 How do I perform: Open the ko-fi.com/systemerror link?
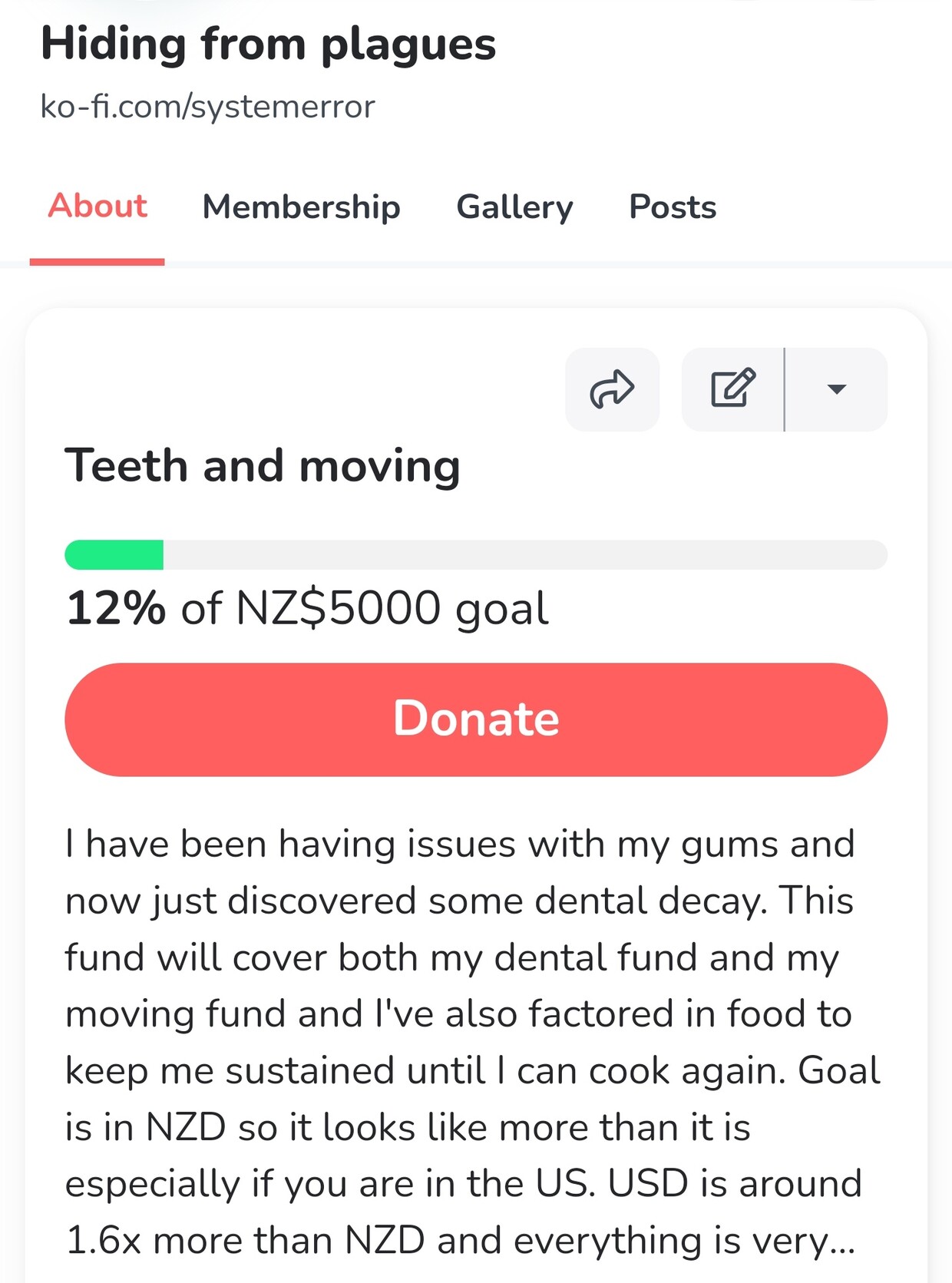(207, 106)
